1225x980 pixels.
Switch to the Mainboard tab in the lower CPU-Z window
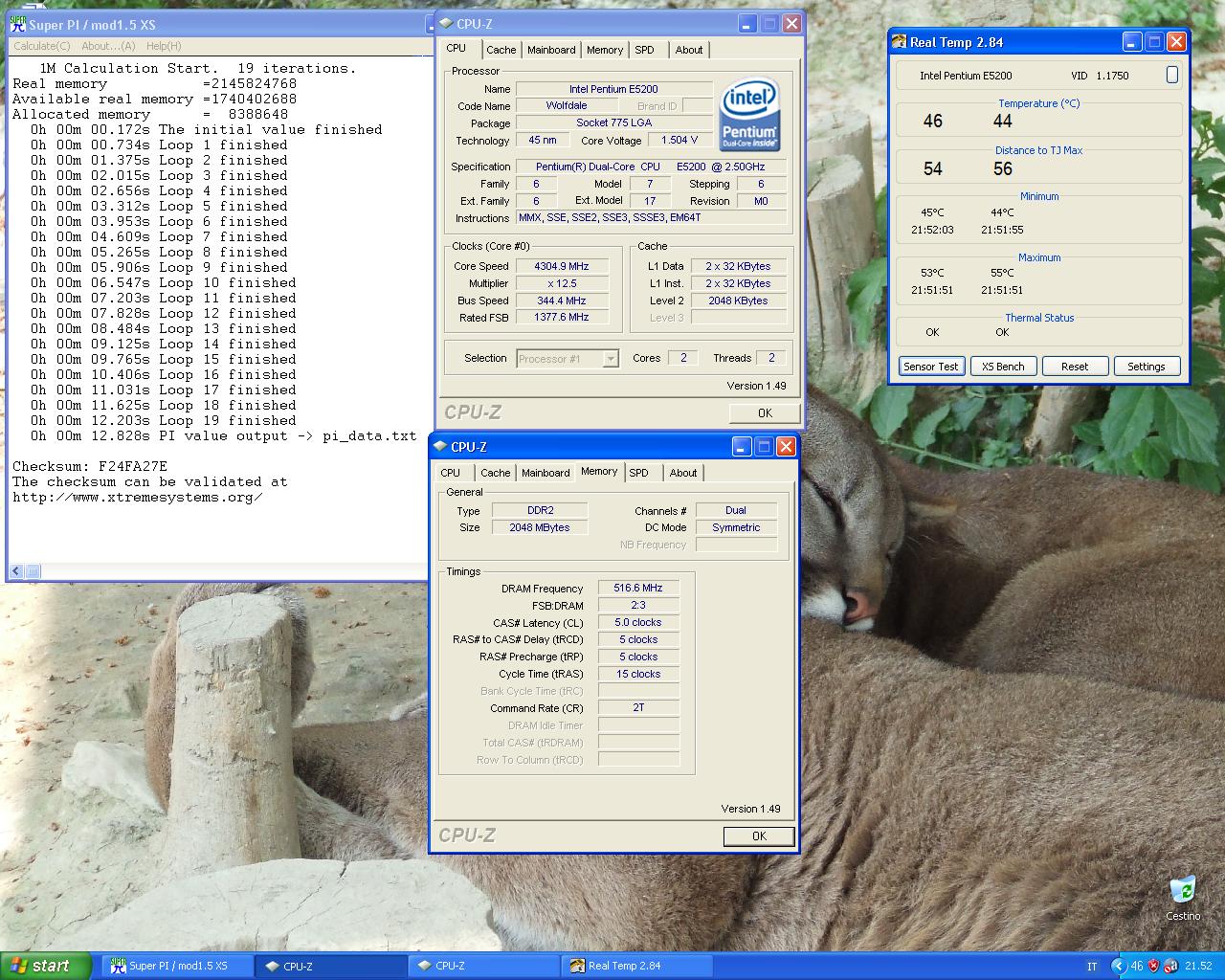tap(546, 473)
